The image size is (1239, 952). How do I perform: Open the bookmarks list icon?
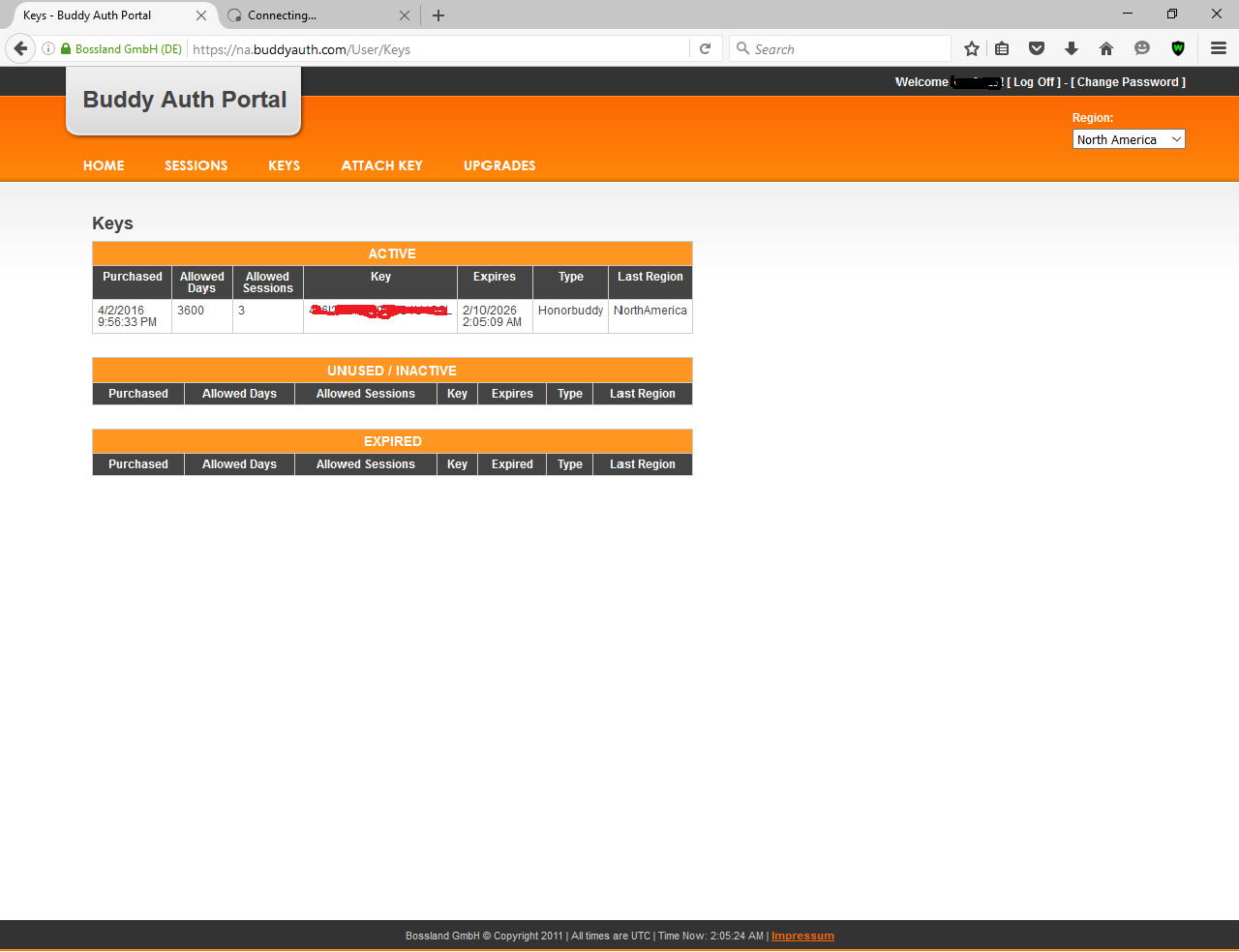point(1002,48)
